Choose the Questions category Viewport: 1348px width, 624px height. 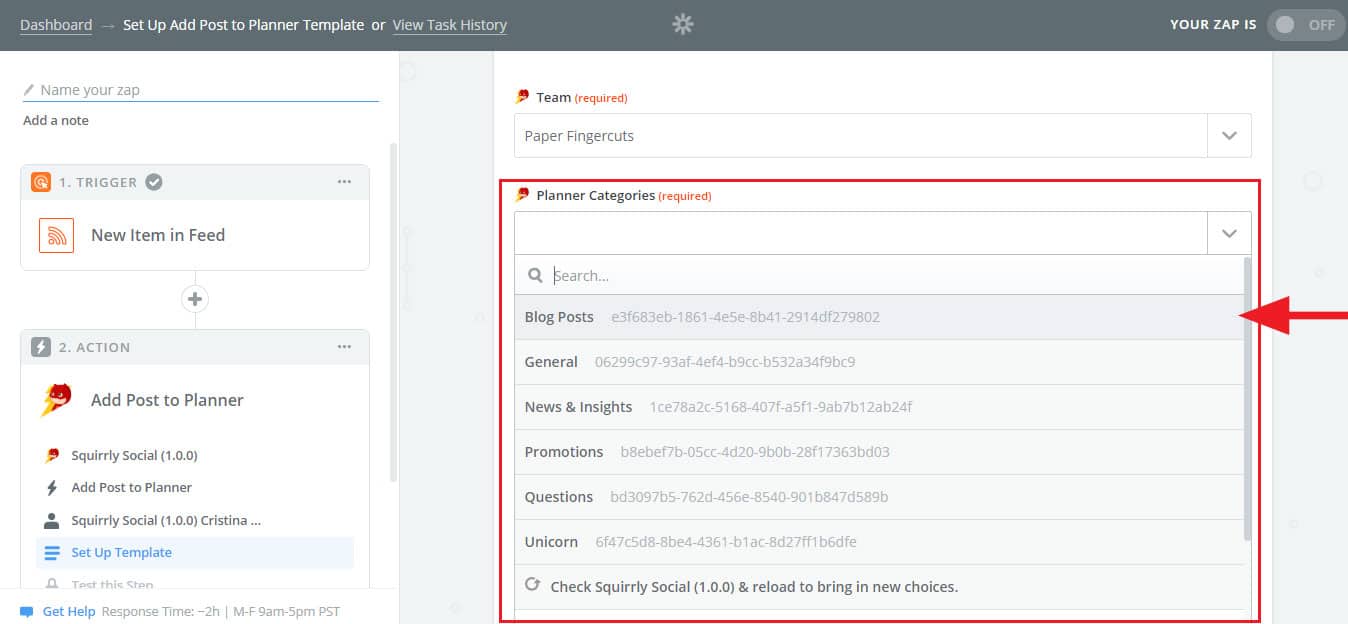879,497
